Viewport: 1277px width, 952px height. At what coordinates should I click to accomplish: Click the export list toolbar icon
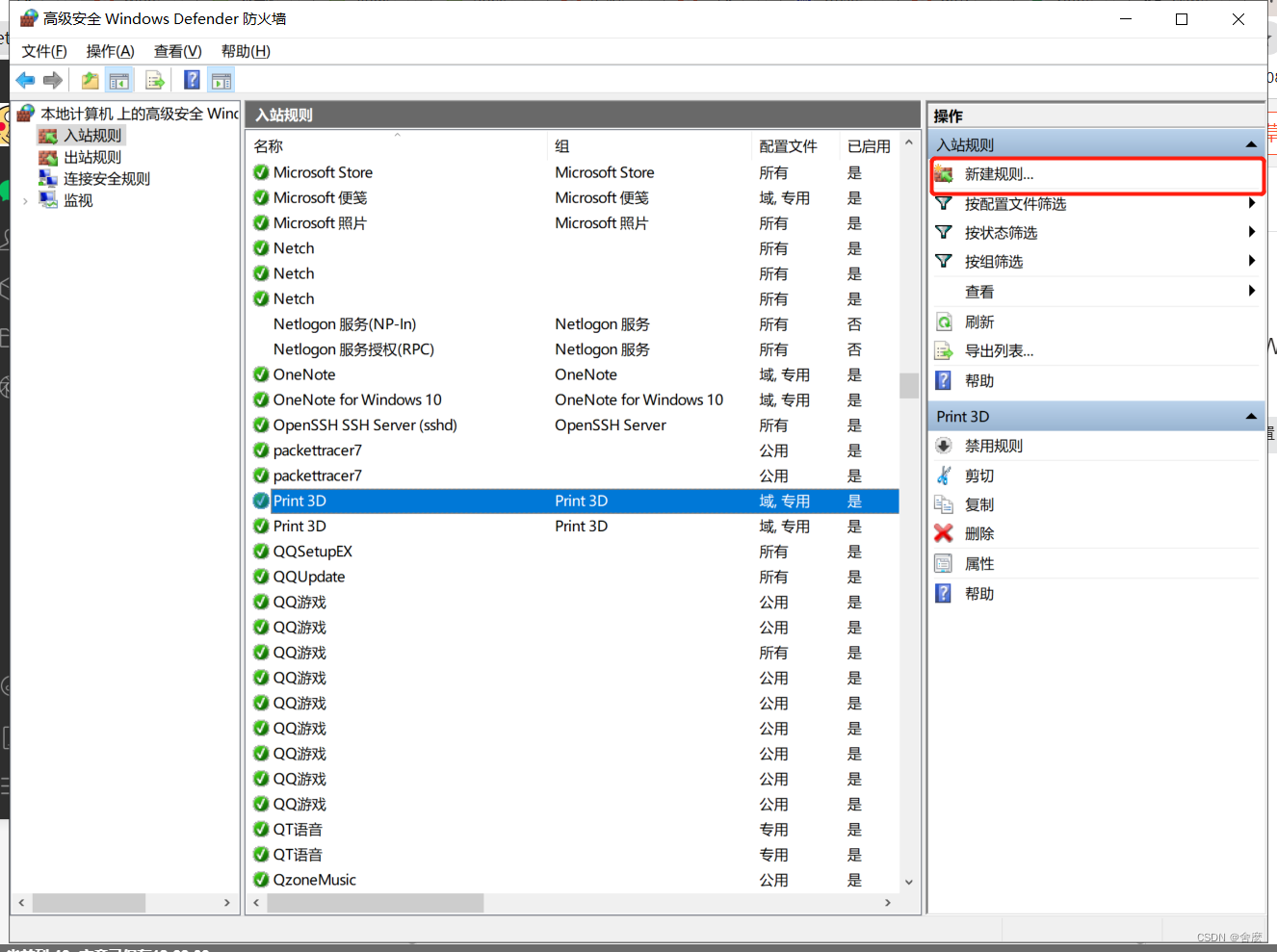pos(154,81)
